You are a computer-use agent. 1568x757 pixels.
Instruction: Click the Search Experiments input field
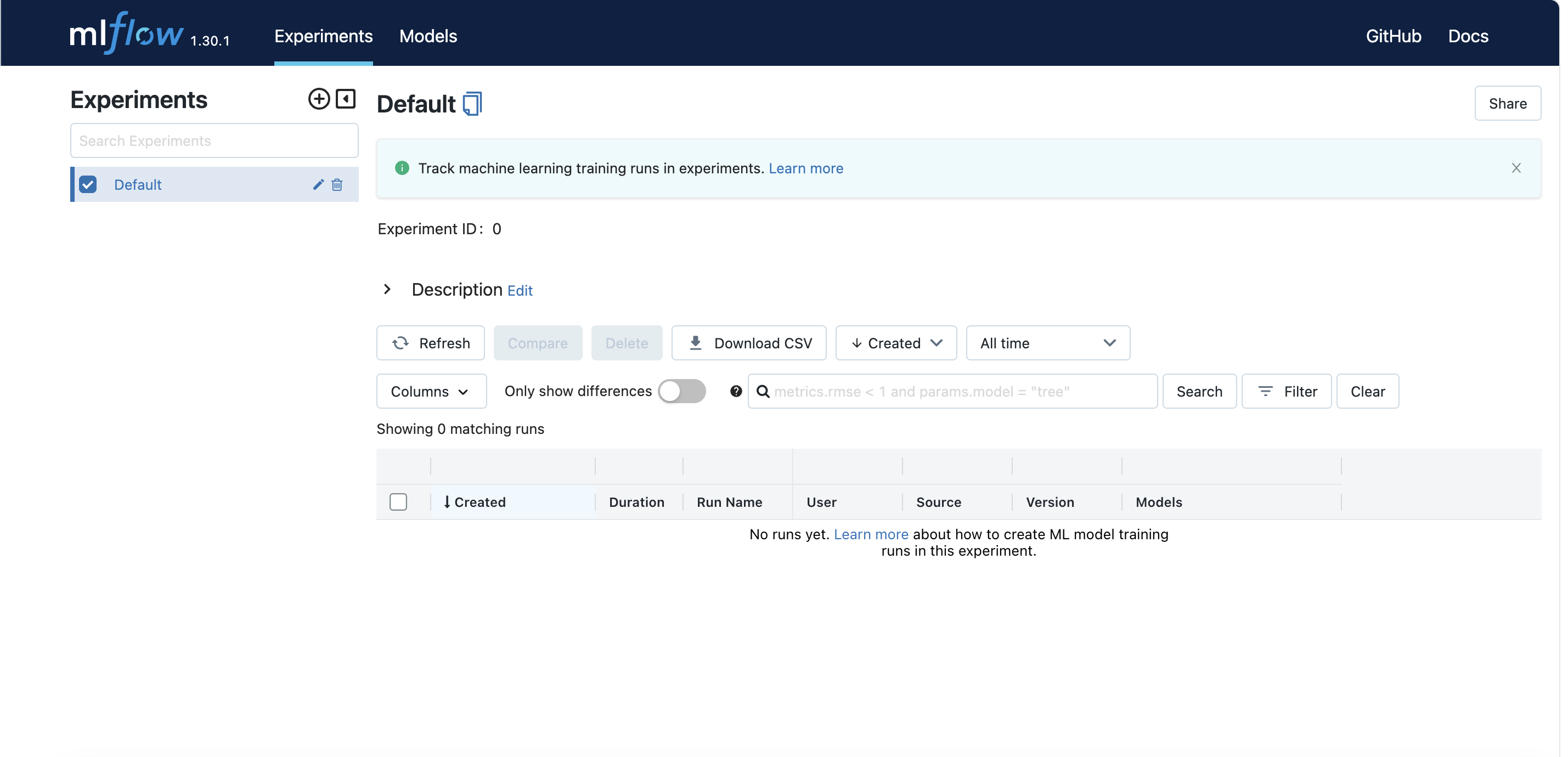pyautogui.click(x=215, y=140)
